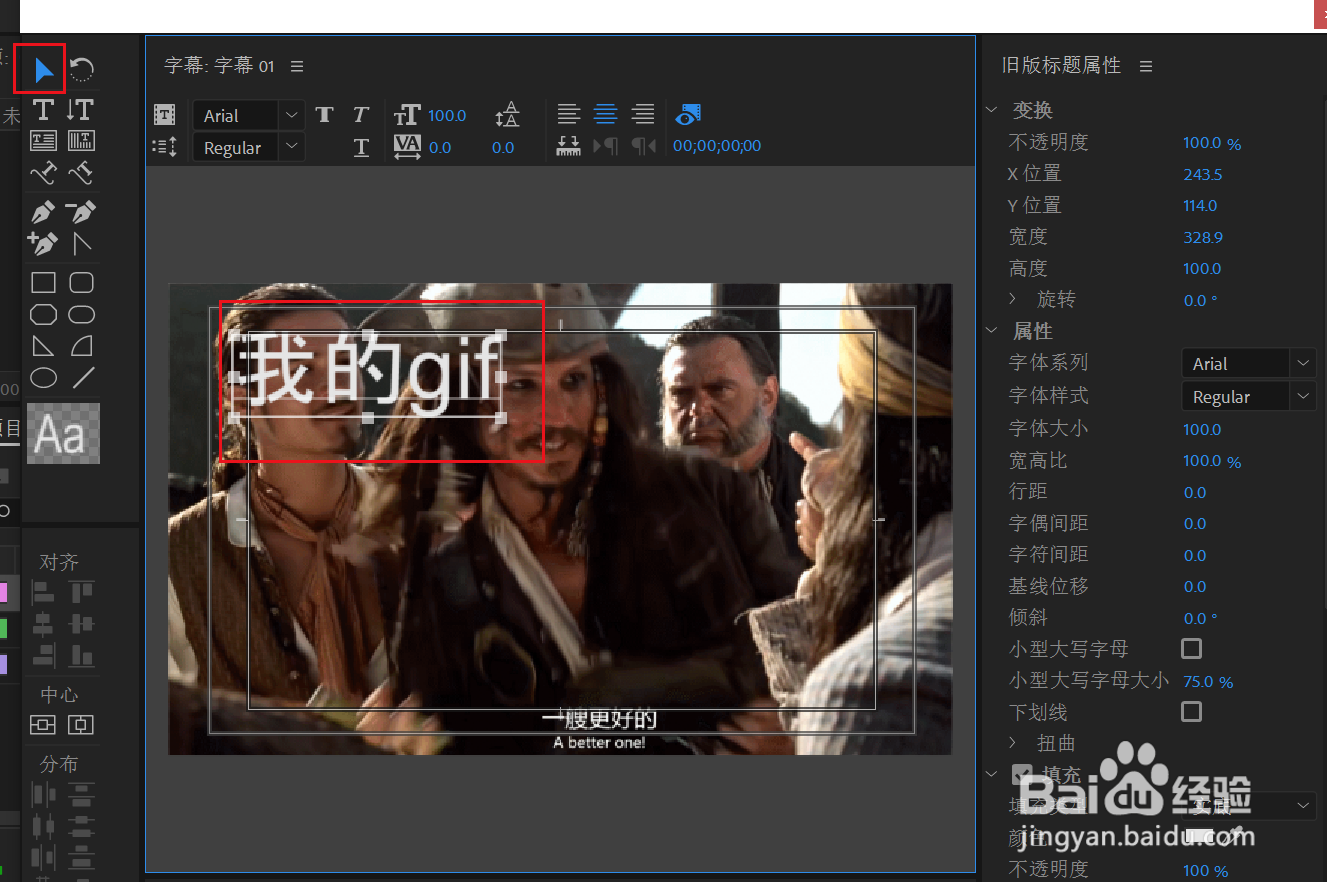Click the 高度 value 100.0
The image size is (1327, 882).
click(x=1202, y=268)
